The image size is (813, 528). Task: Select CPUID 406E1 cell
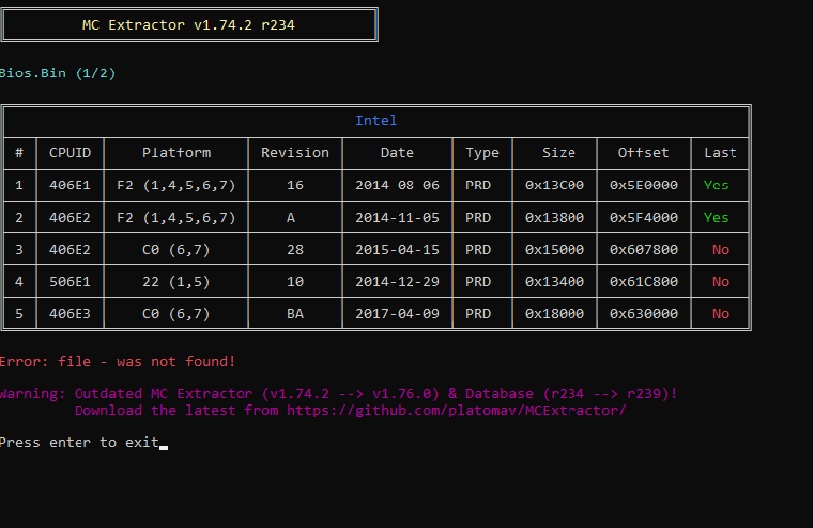pyautogui.click(x=70, y=185)
